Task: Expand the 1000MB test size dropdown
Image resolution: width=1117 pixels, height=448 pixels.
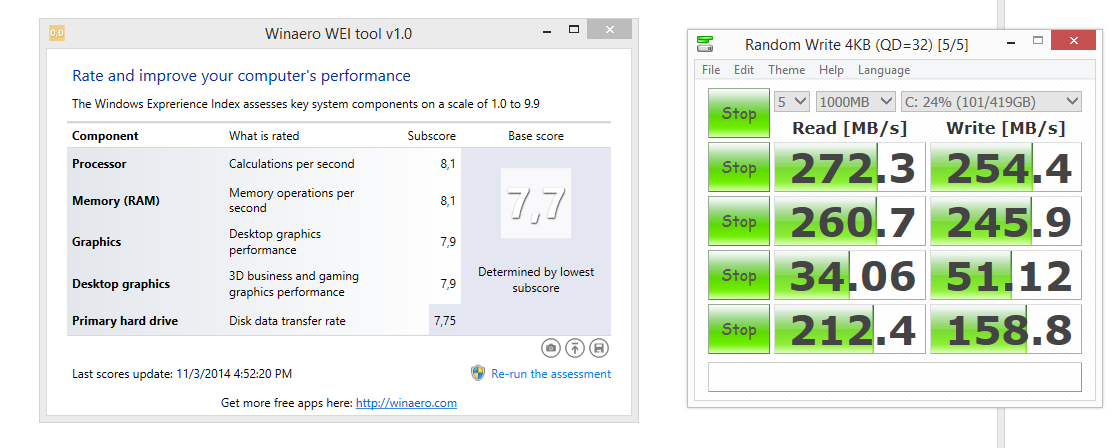Action: coord(855,102)
